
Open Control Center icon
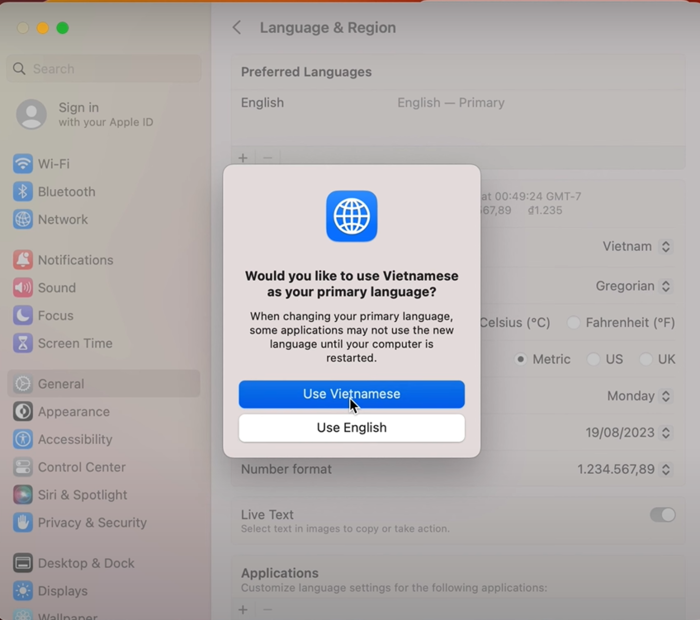click(22, 467)
